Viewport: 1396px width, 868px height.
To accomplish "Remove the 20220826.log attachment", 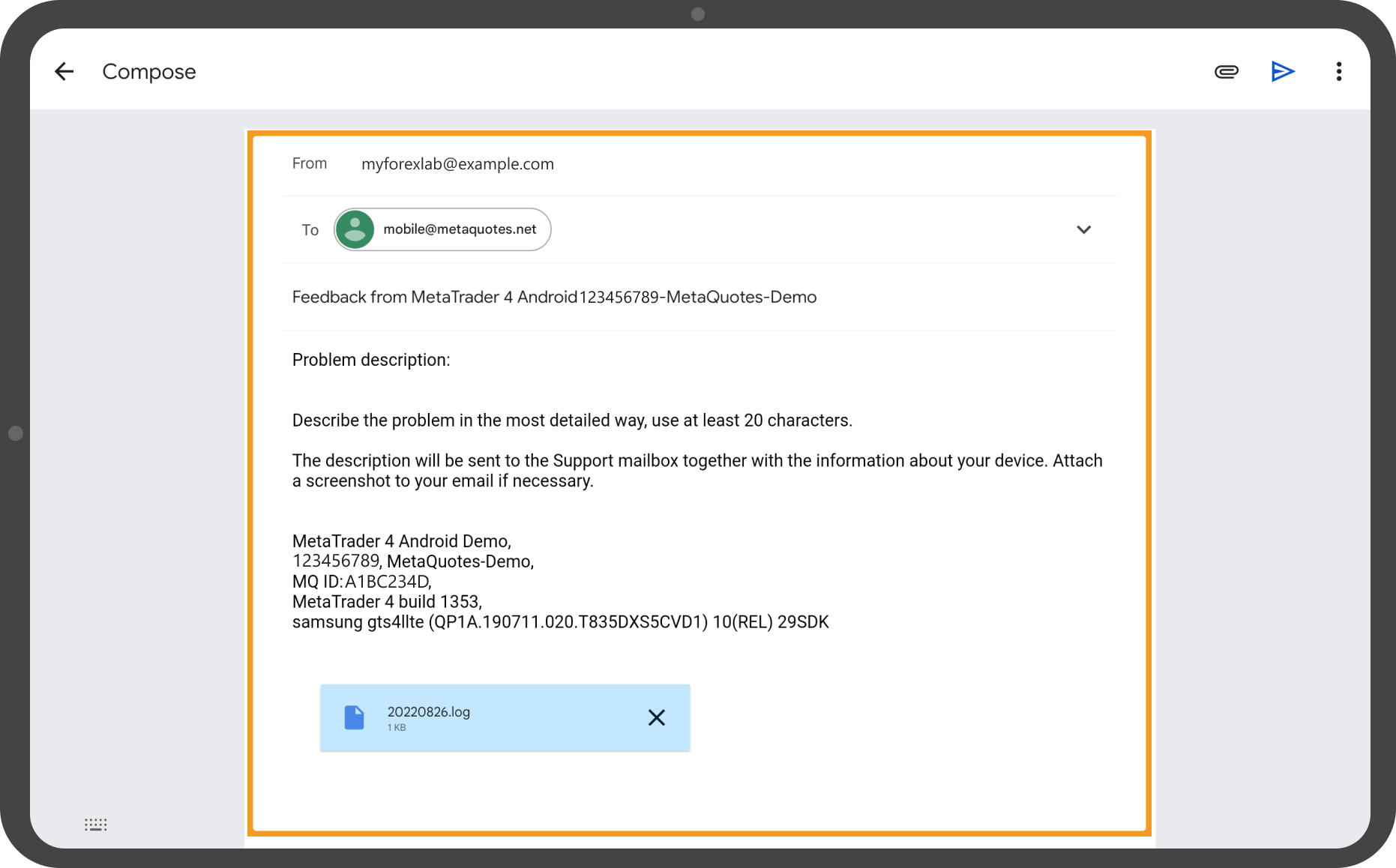I will [656, 718].
